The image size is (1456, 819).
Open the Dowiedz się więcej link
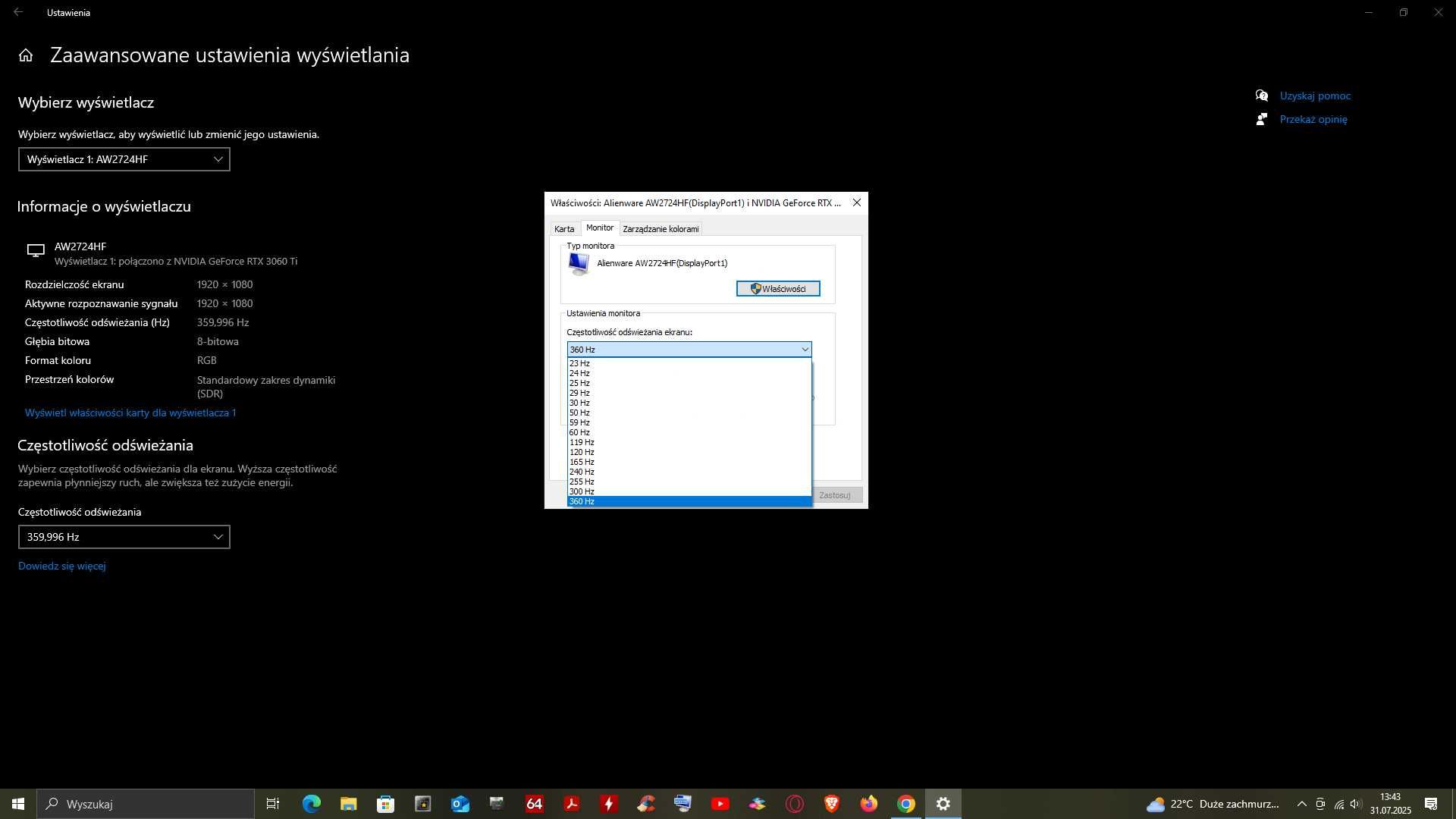point(62,566)
